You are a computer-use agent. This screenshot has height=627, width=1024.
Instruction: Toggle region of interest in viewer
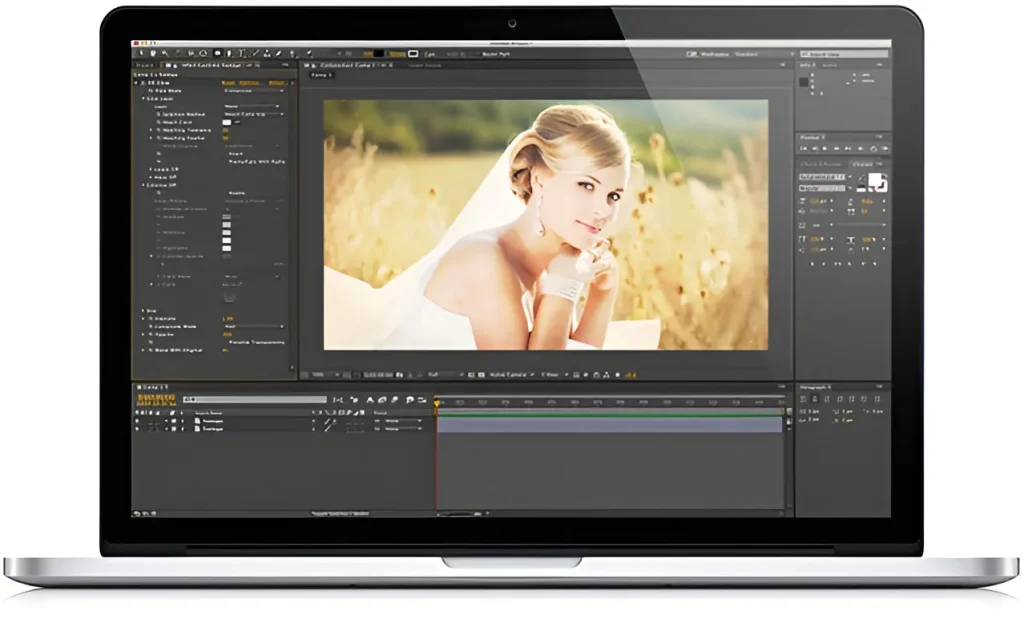[471, 375]
